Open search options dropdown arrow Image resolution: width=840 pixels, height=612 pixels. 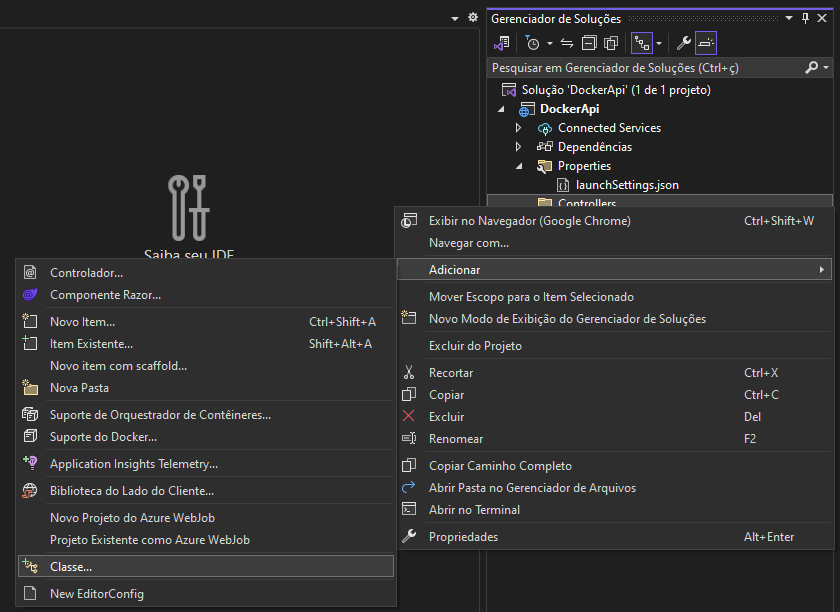point(826,68)
